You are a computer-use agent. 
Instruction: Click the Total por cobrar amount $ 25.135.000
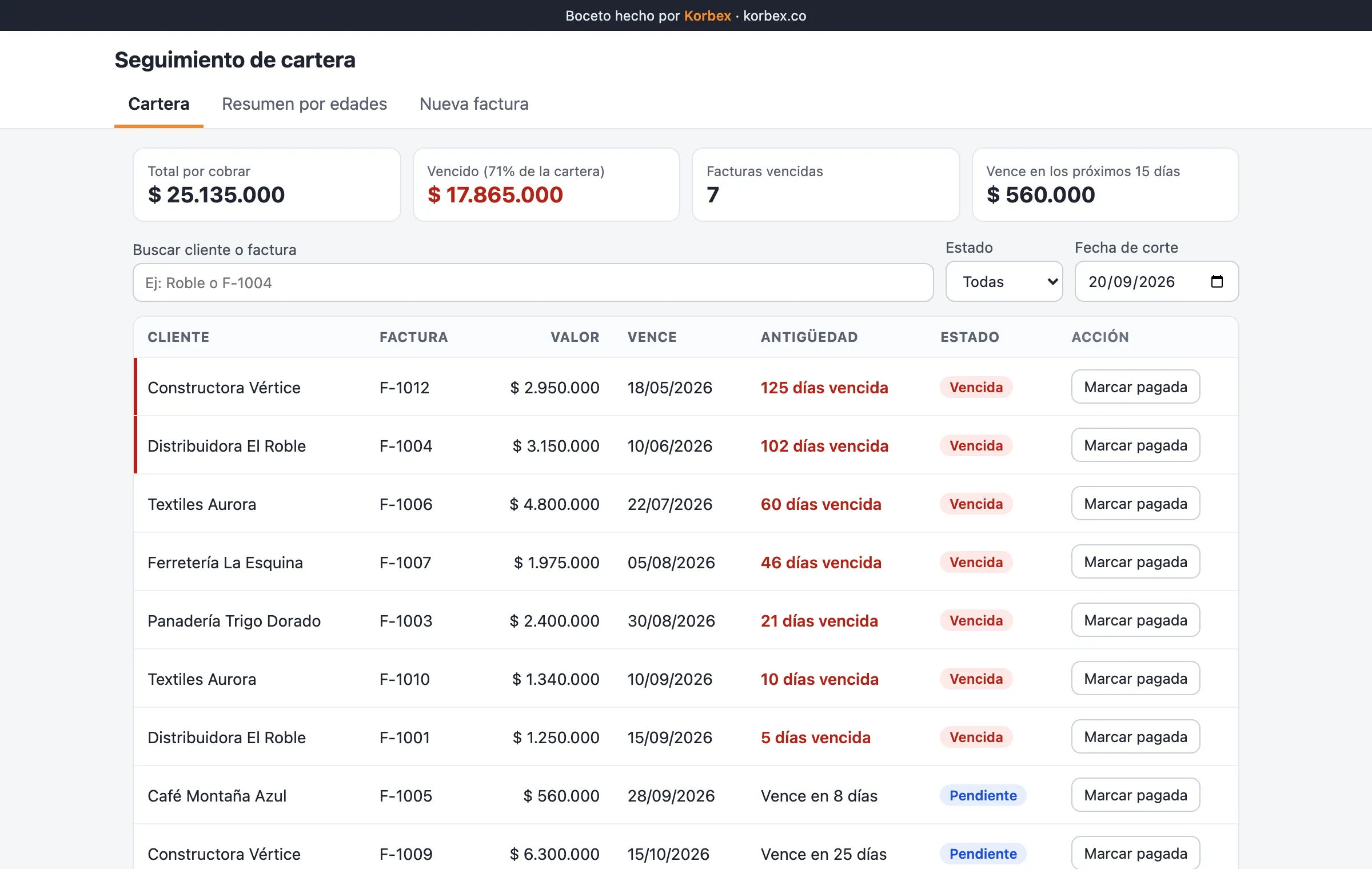(216, 195)
